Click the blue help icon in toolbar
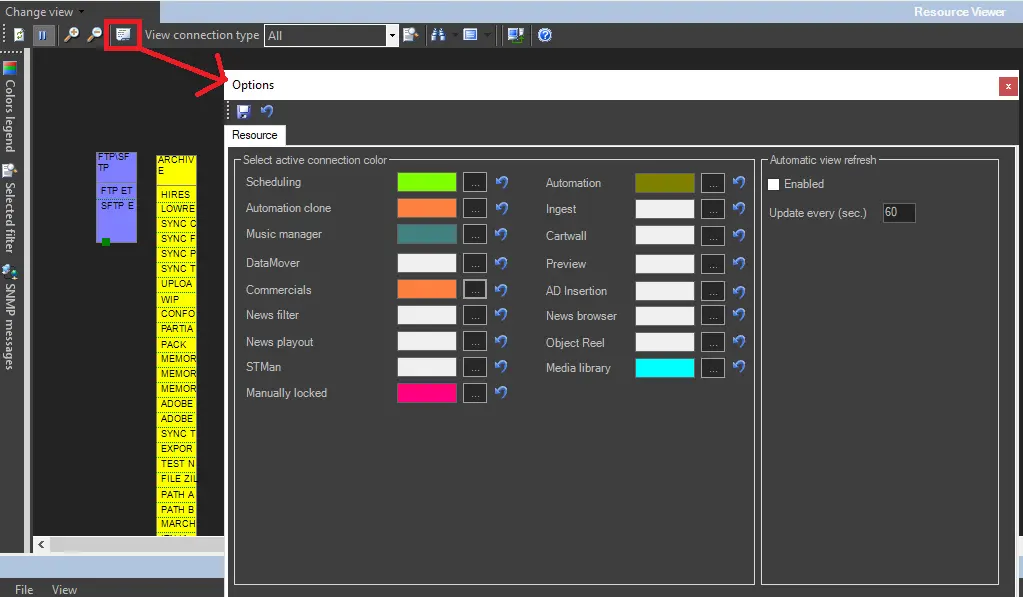Screen dimensions: 1023x597 (x=545, y=35)
